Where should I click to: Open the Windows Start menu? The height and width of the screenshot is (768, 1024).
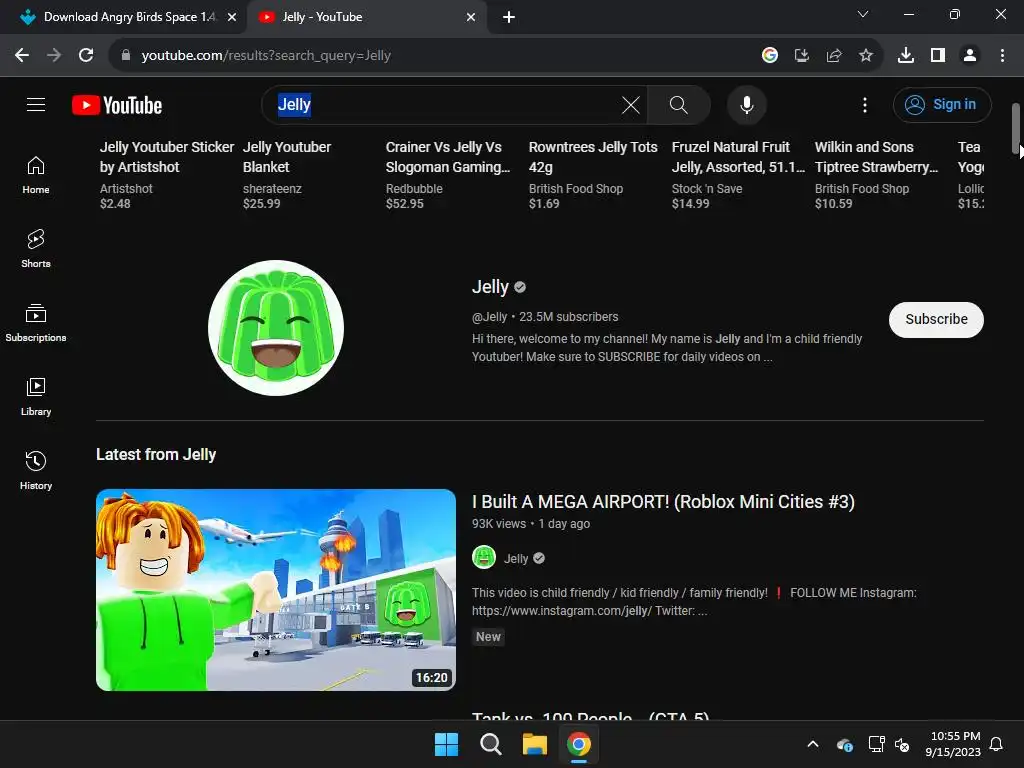(x=447, y=744)
